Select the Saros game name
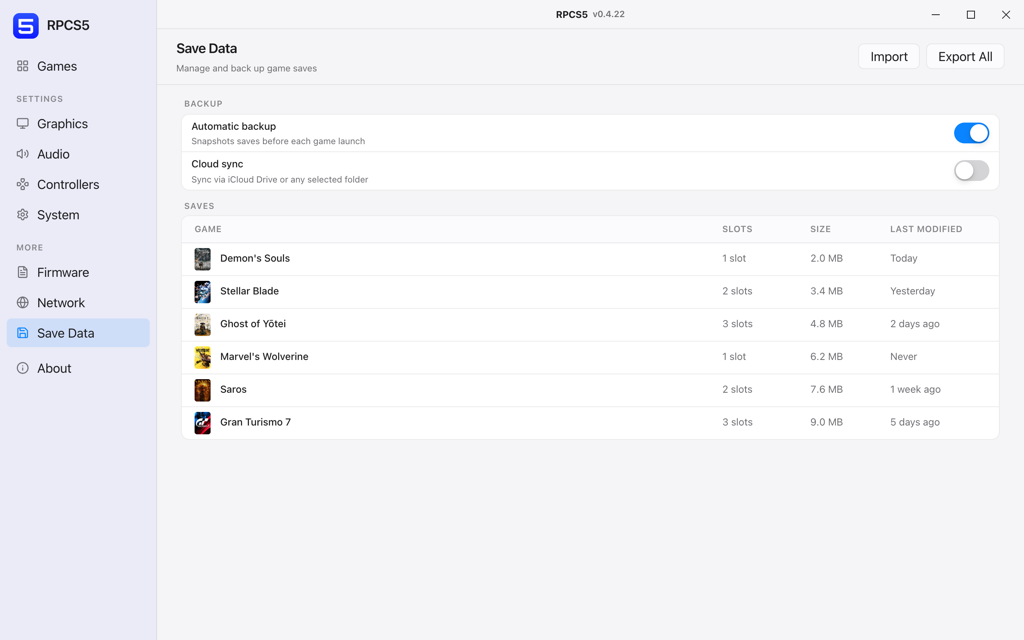This screenshot has height=640, width=1024. pos(233,389)
